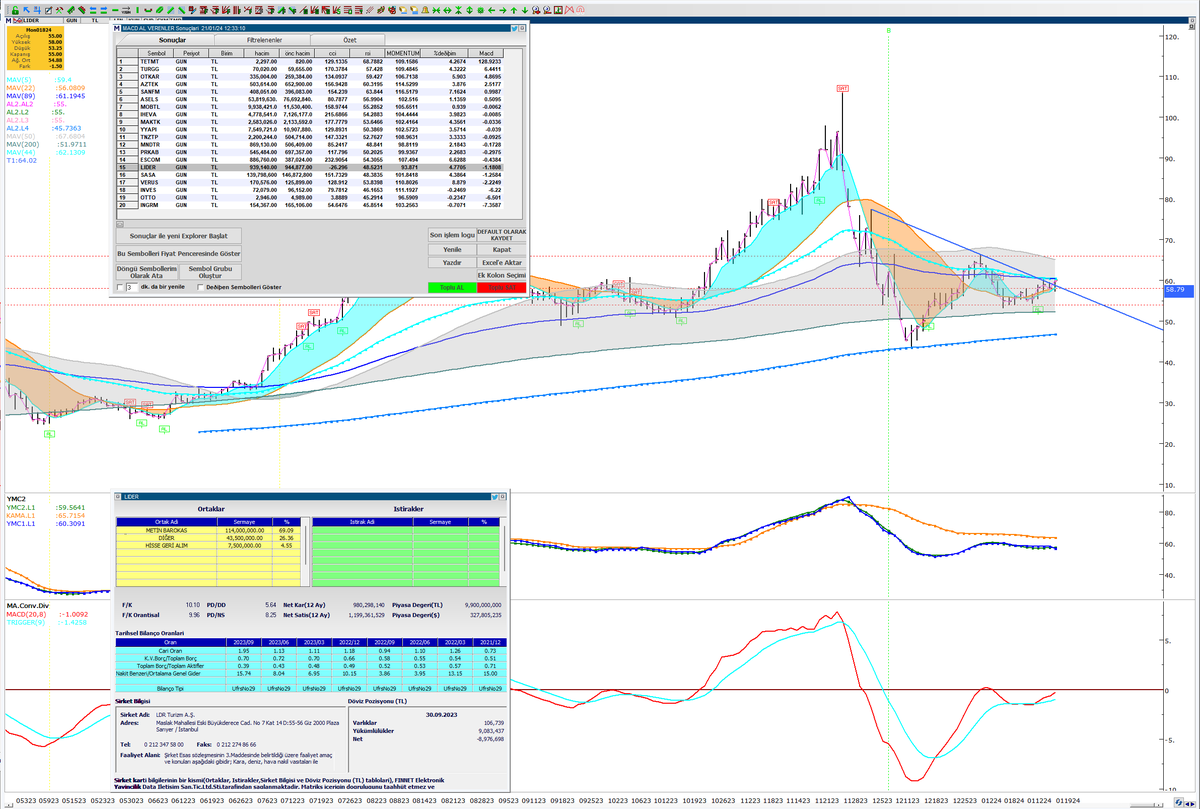Click the 'Excel'e Aktar' button
Image resolution: width=1200 pixels, height=809 pixels.
point(502,262)
